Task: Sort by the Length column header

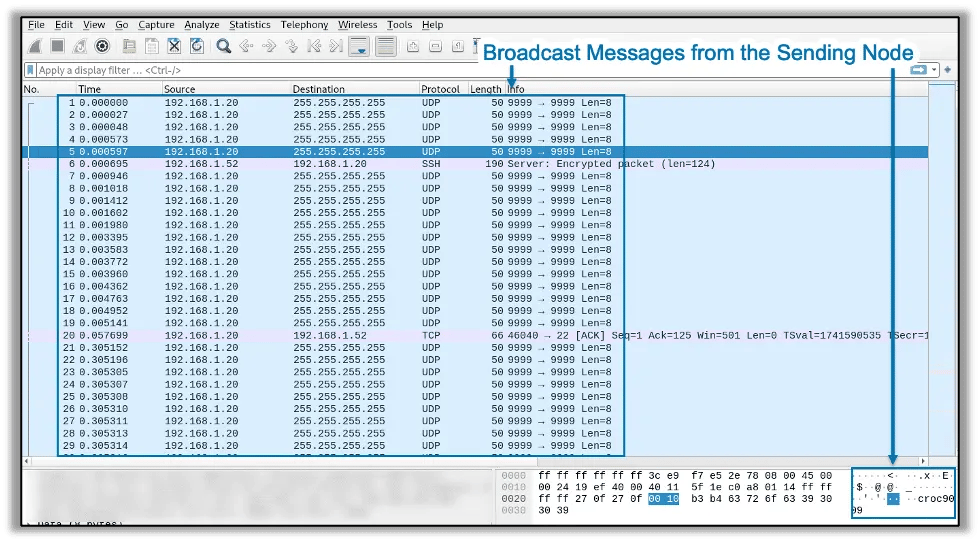Action: pos(486,89)
